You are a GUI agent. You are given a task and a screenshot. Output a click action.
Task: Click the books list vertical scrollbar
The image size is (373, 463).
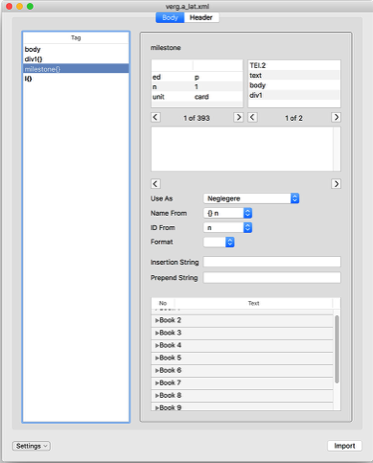[337, 349]
